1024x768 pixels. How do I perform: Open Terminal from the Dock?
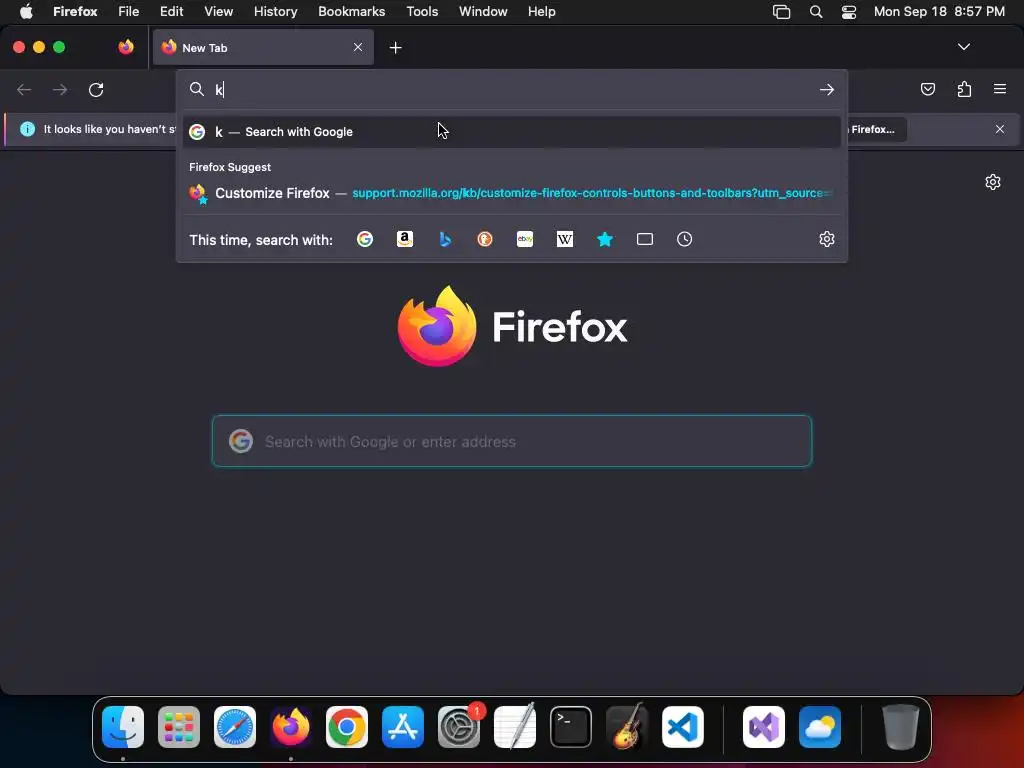pos(571,727)
